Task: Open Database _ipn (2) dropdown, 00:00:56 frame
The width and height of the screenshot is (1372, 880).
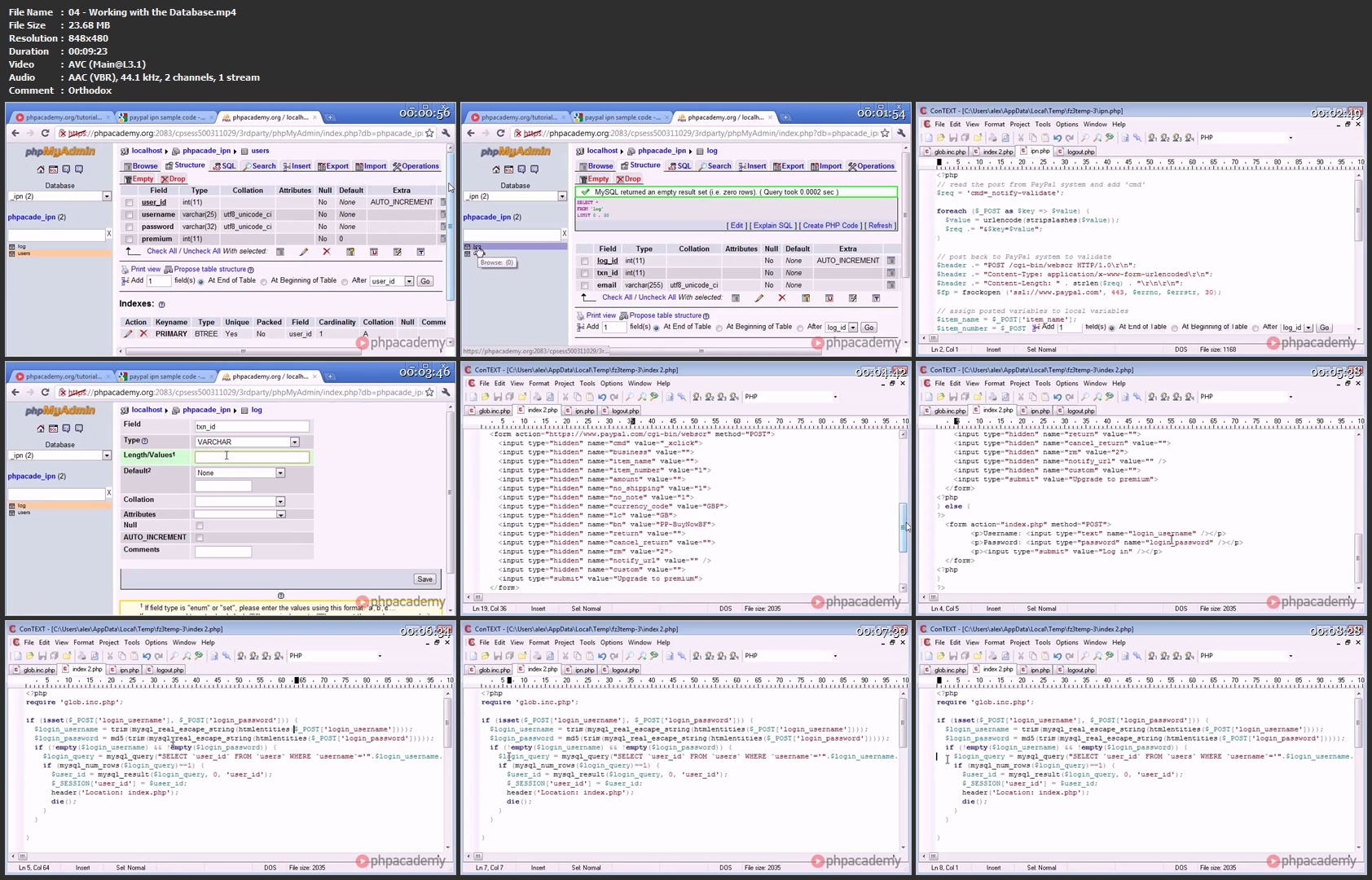Action: tap(59, 196)
